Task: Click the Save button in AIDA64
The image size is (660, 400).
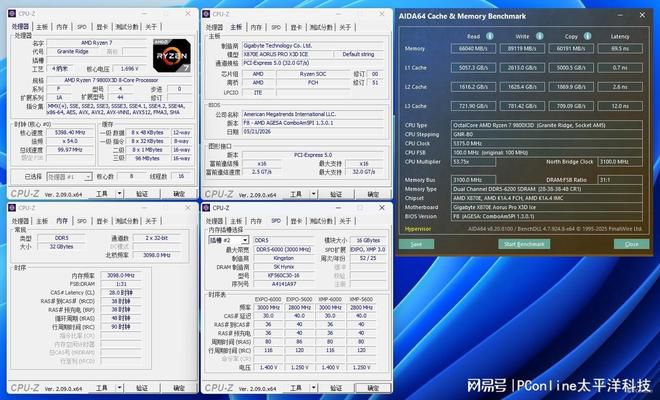Action: (x=416, y=244)
